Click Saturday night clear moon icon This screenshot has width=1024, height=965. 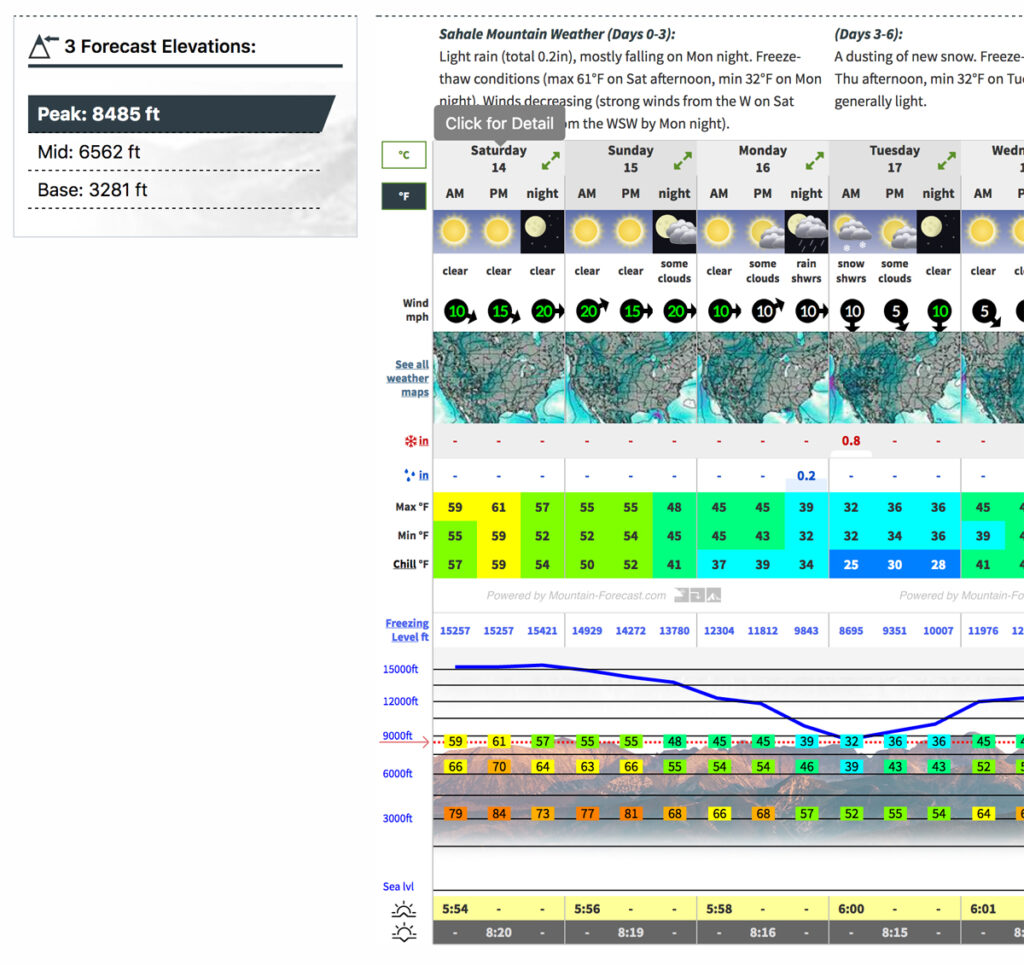542,231
